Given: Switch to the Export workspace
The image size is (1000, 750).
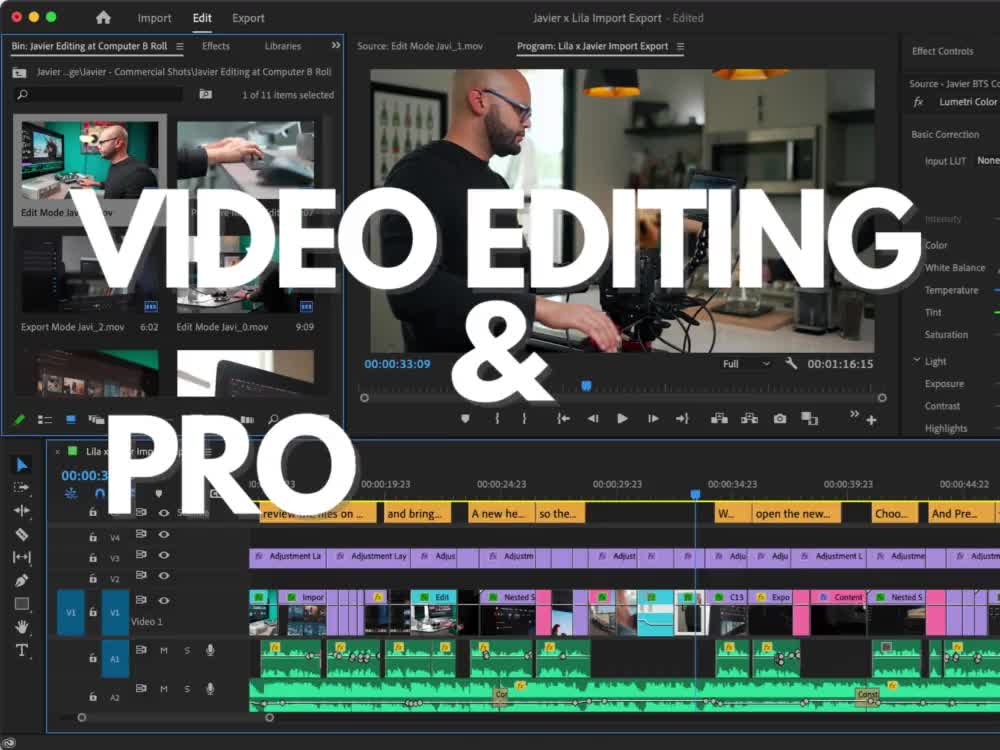Looking at the screenshot, I should coord(248,18).
